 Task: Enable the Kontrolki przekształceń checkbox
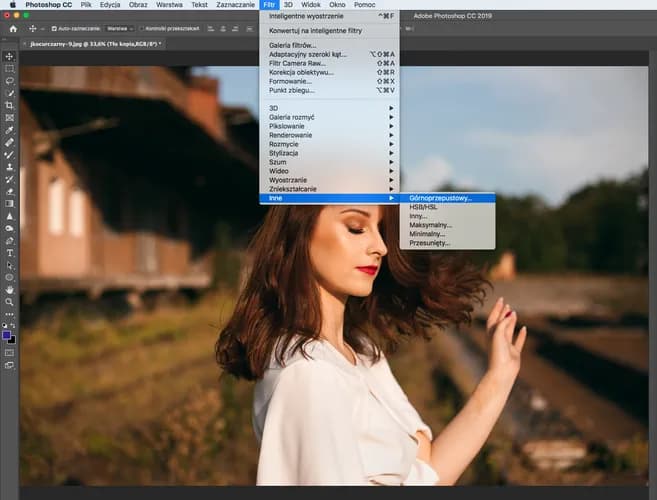(143, 29)
